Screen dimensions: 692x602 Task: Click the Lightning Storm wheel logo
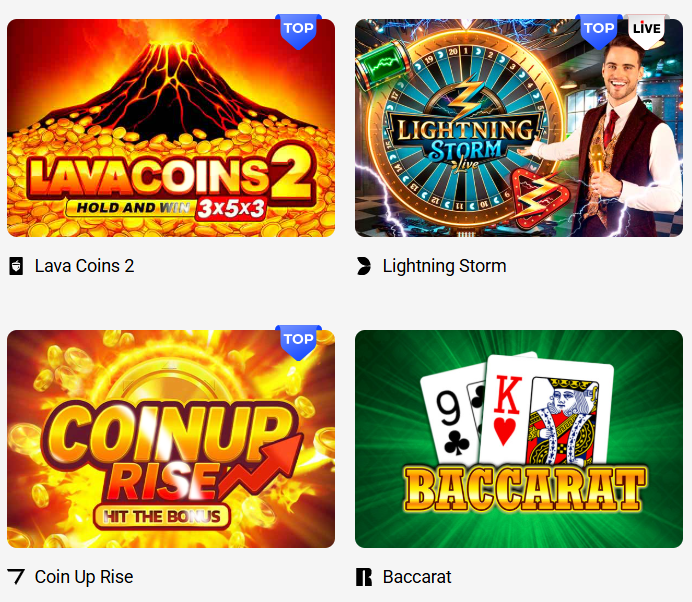point(466,132)
